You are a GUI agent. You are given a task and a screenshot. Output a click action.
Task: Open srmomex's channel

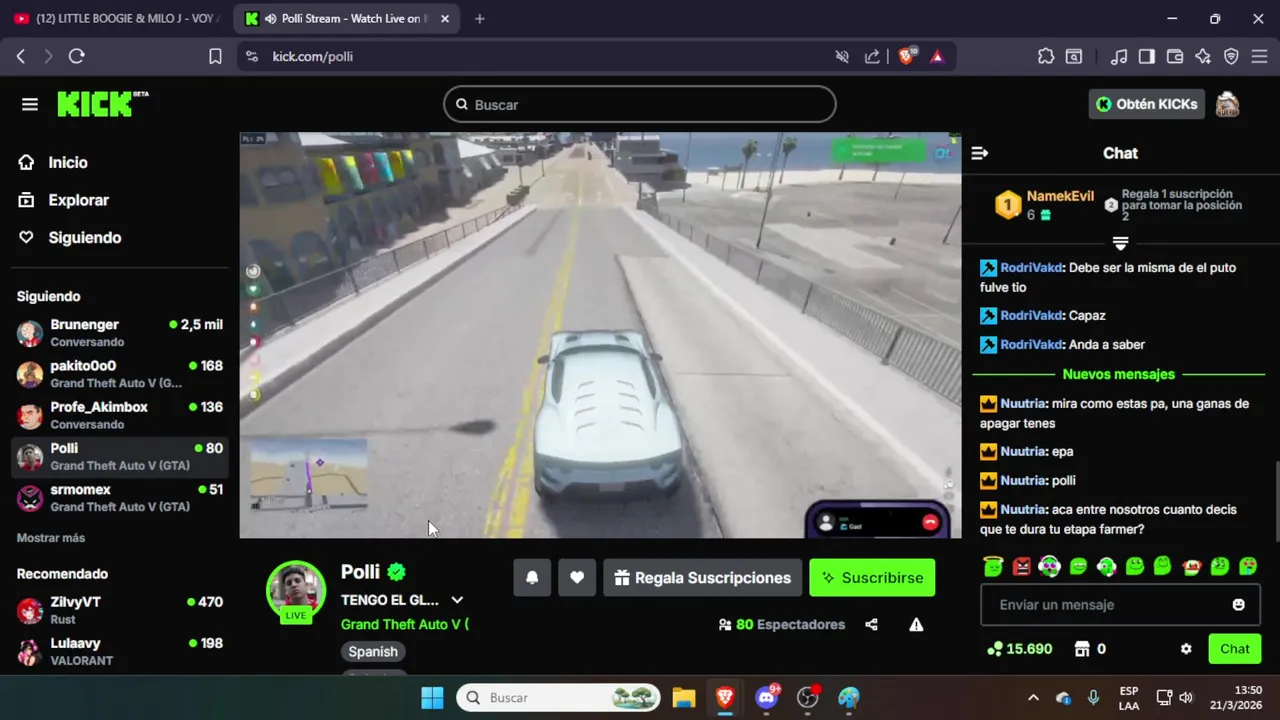click(120, 498)
